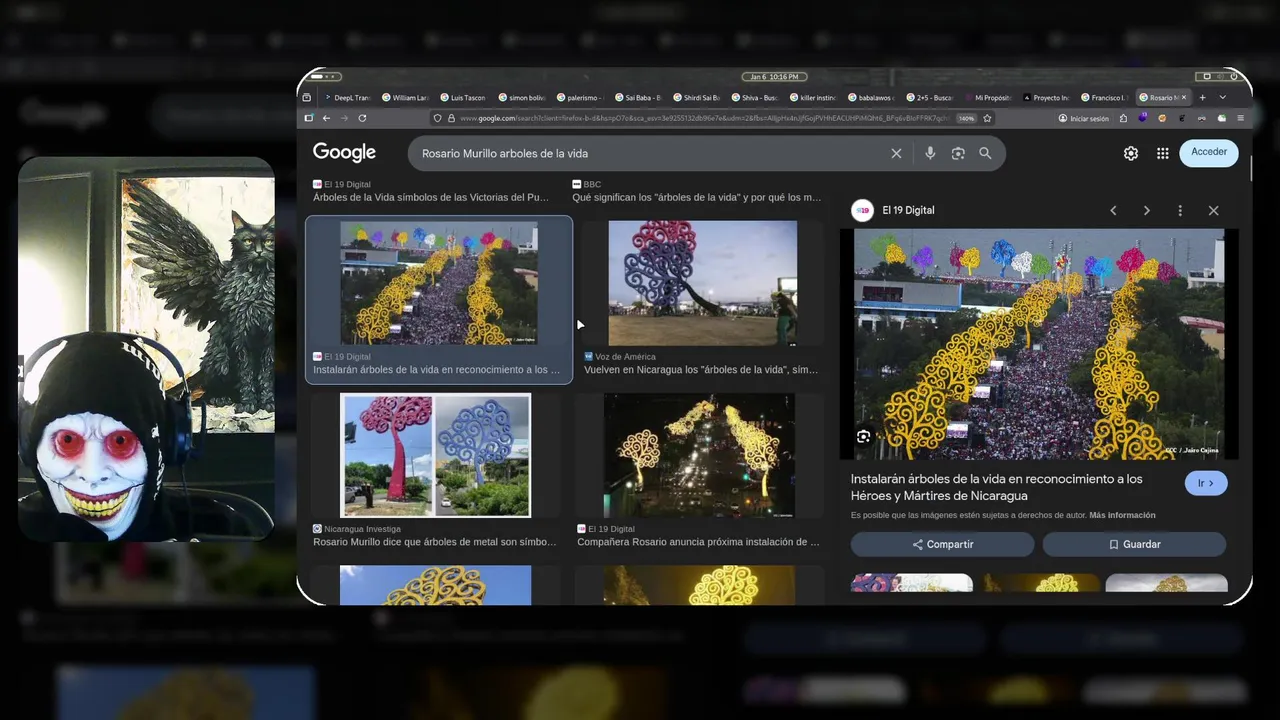
Task: Open preview panel three-dot options
Action: (x=1180, y=210)
